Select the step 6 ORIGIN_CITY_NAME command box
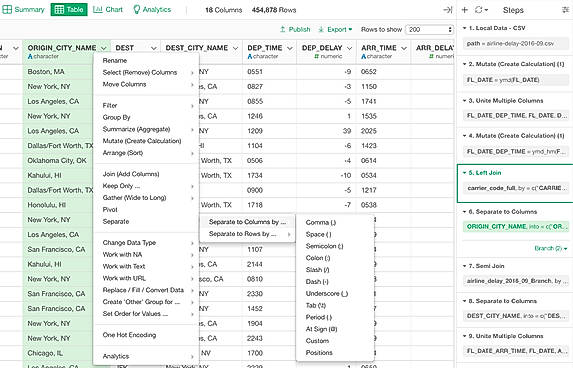Screen dimensions: 573x368 click(516, 227)
